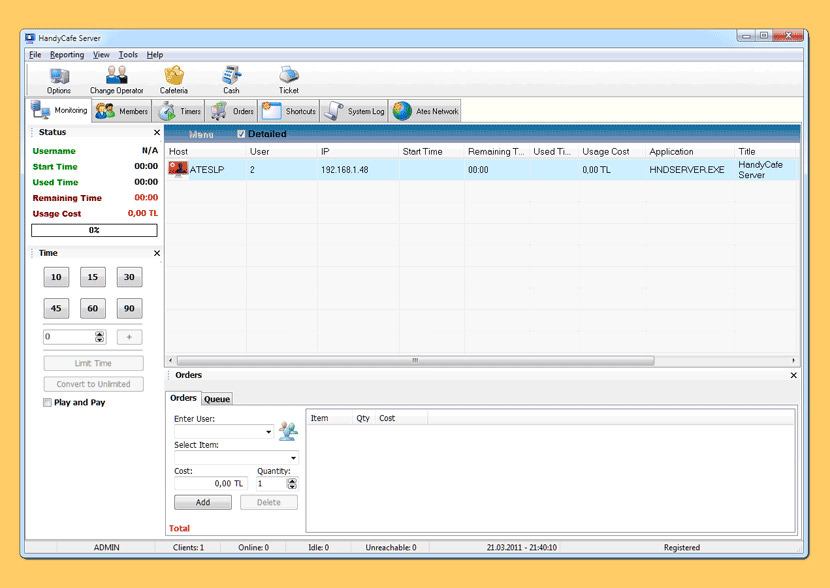830x588 pixels.
Task: Click the Change Operator icon
Action: (116, 80)
